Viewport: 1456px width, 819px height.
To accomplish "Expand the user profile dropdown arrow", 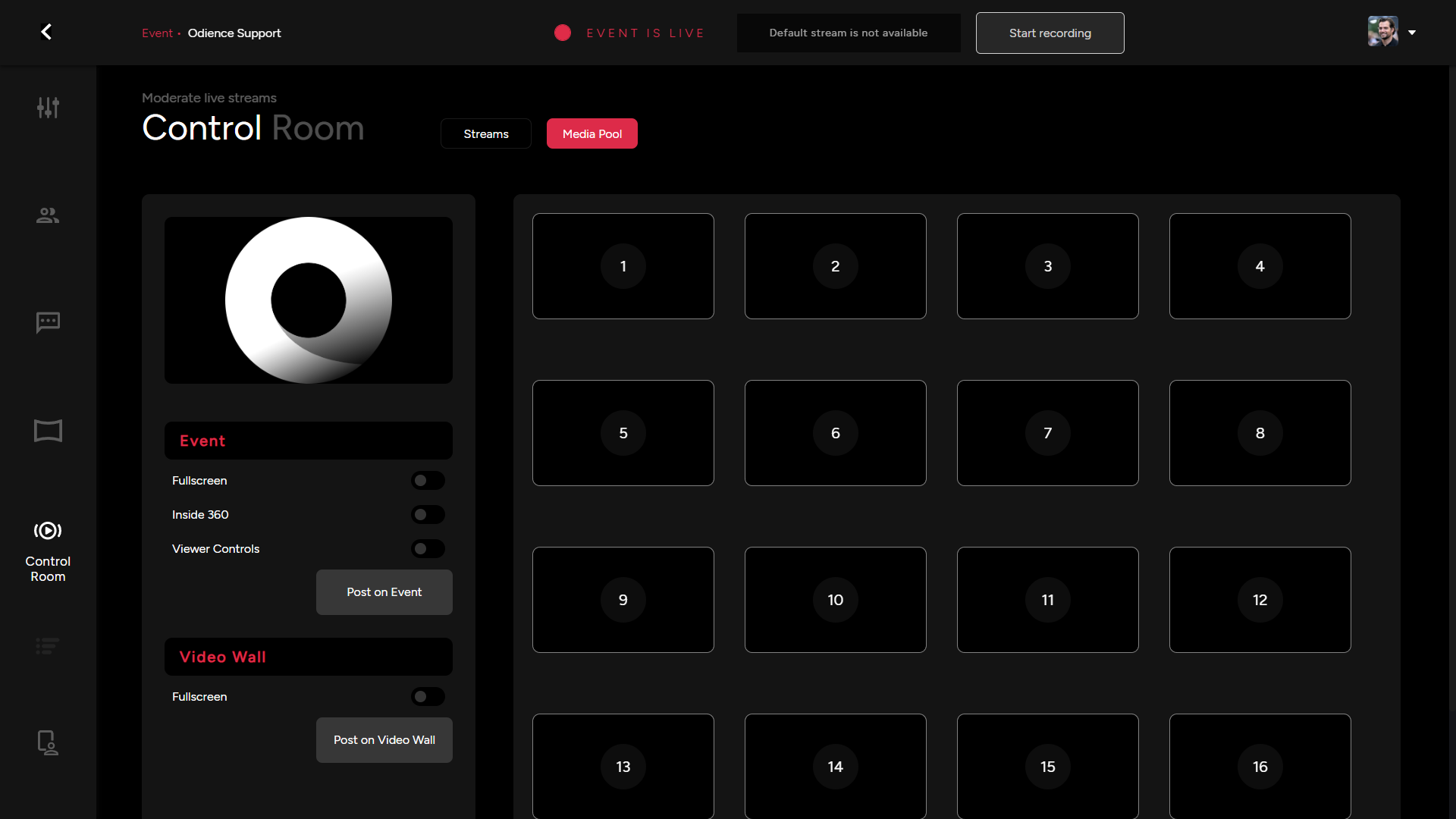I will pos(1412,33).
